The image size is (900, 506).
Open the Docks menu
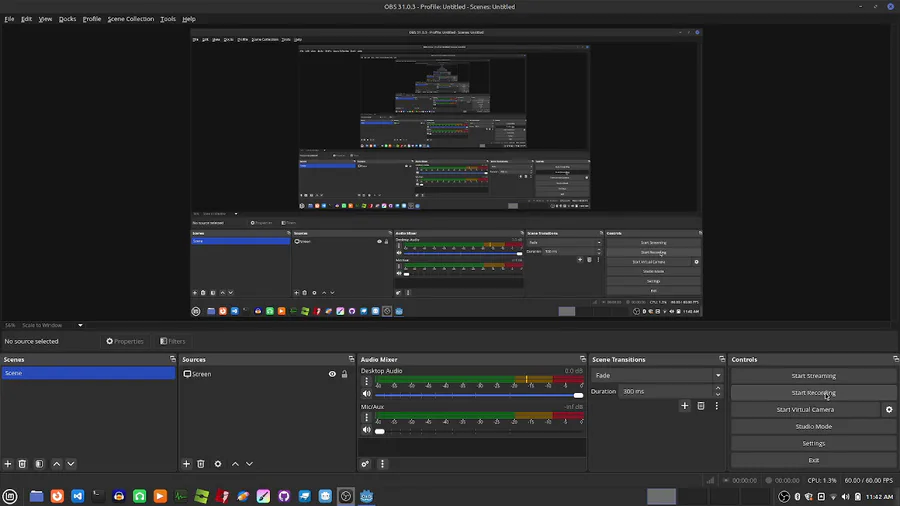(x=67, y=19)
